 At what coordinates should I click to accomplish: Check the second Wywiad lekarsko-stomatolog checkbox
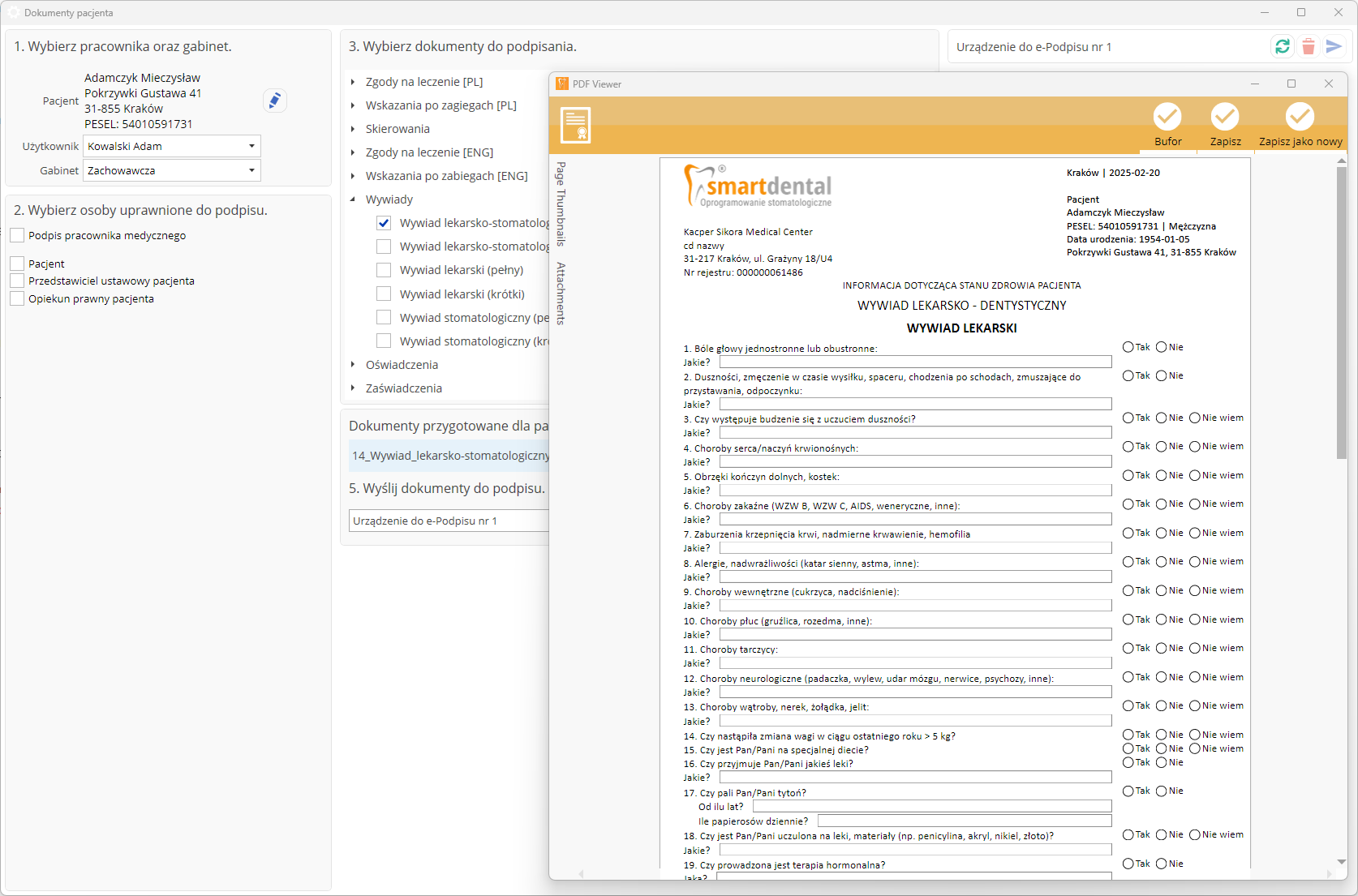pos(384,247)
